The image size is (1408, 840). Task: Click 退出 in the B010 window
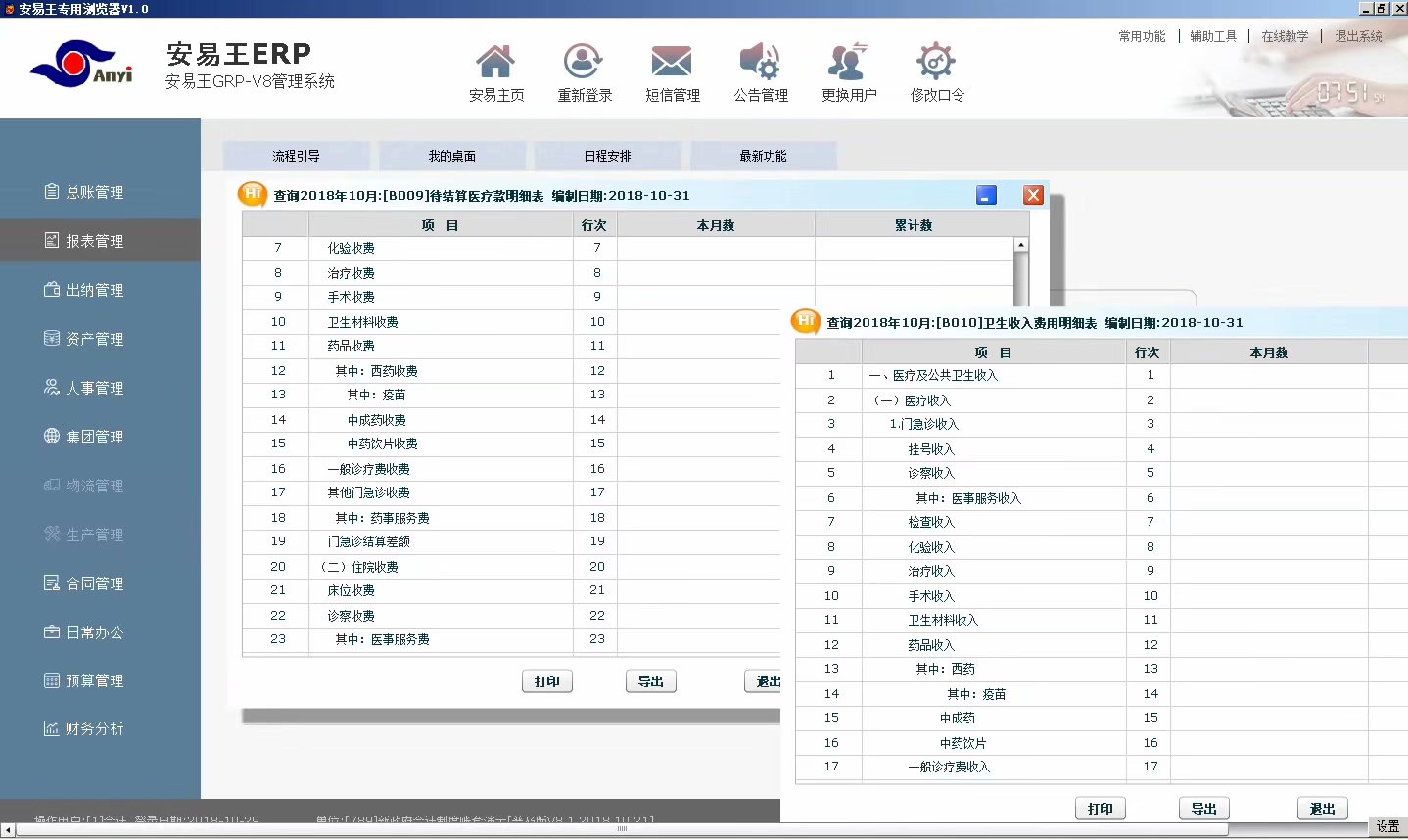(x=1323, y=809)
